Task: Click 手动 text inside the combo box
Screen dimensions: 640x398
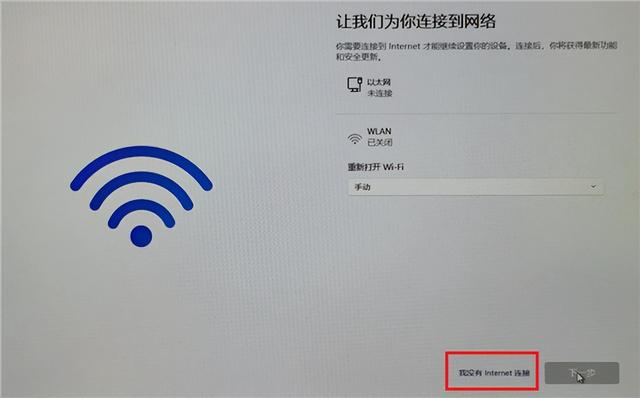Action: coord(362,187)
